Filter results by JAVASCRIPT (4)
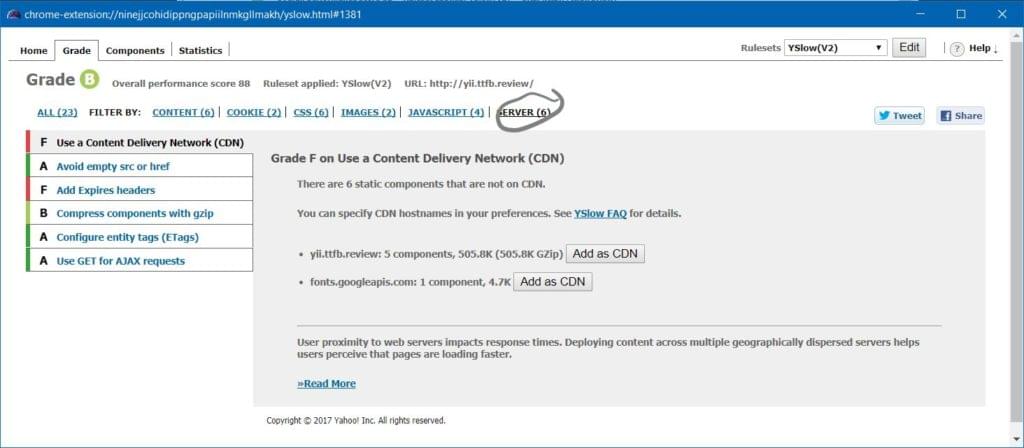 (x=446, y=112)
